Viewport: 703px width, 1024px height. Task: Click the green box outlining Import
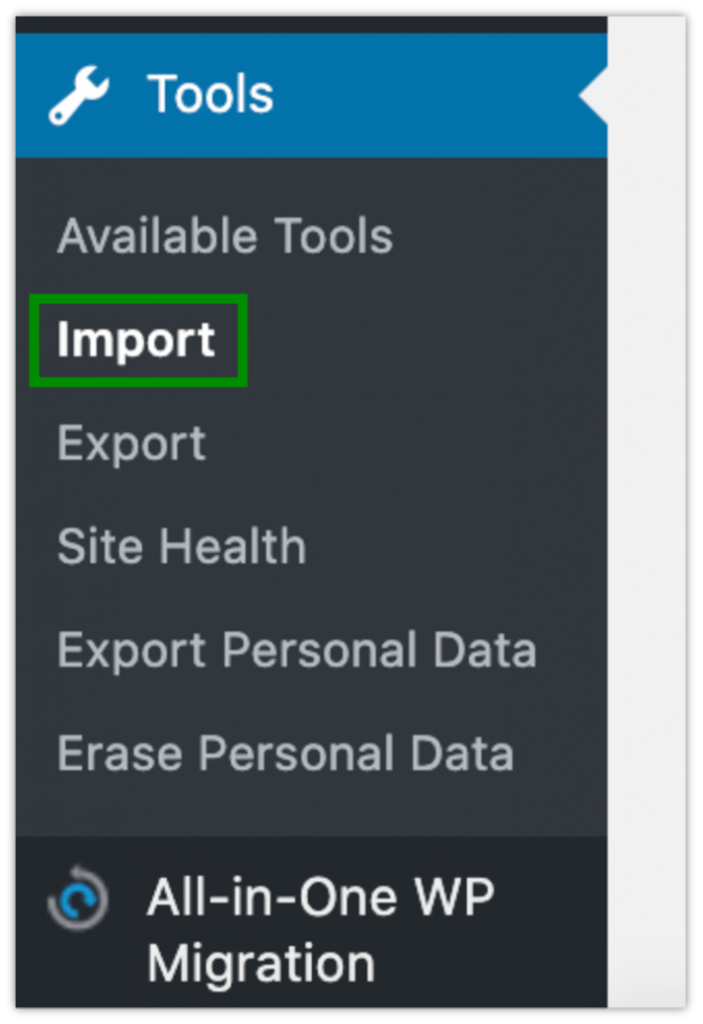(138, 298)
